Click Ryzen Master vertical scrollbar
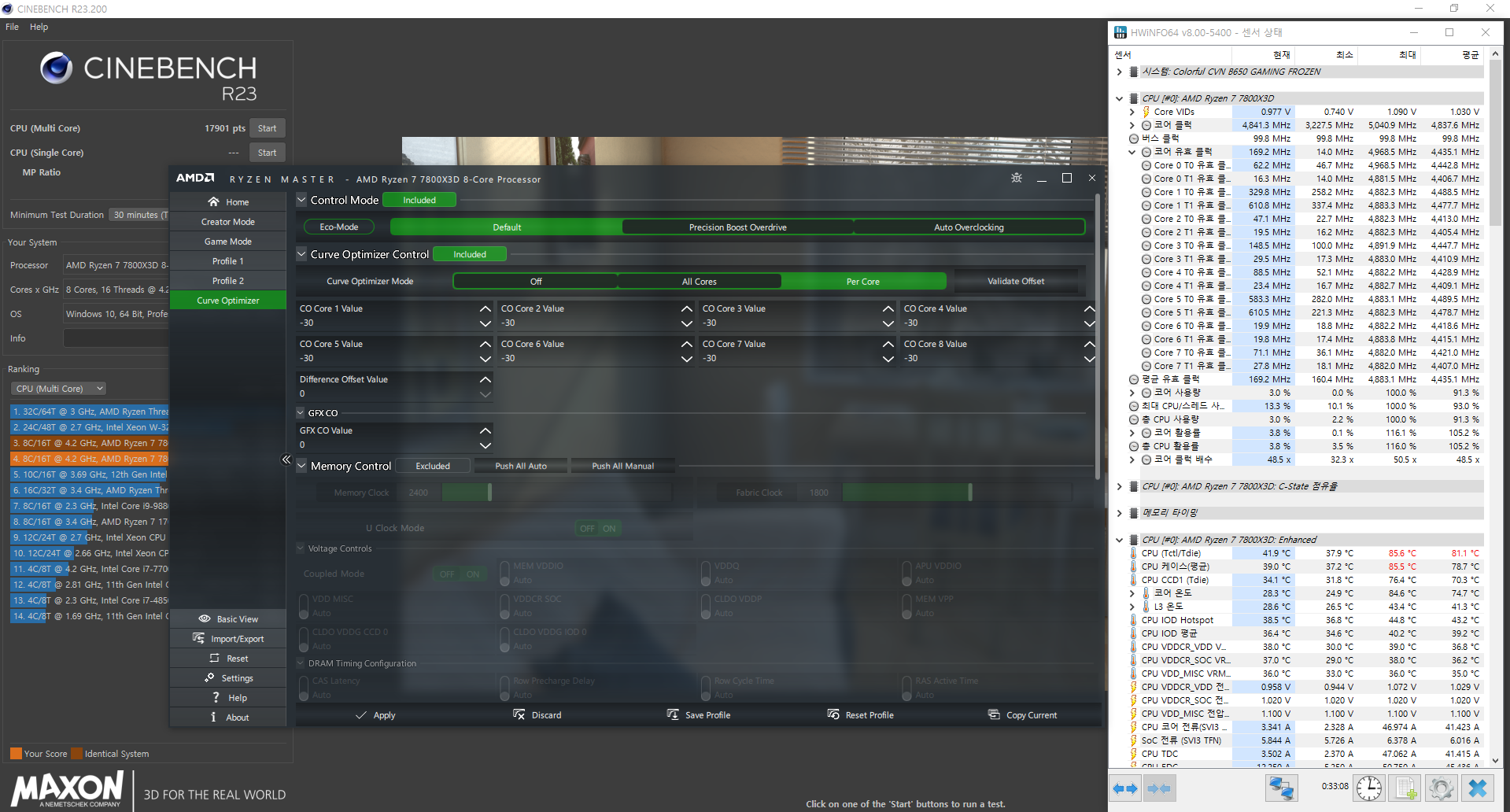 click(x=1098, y=335)
